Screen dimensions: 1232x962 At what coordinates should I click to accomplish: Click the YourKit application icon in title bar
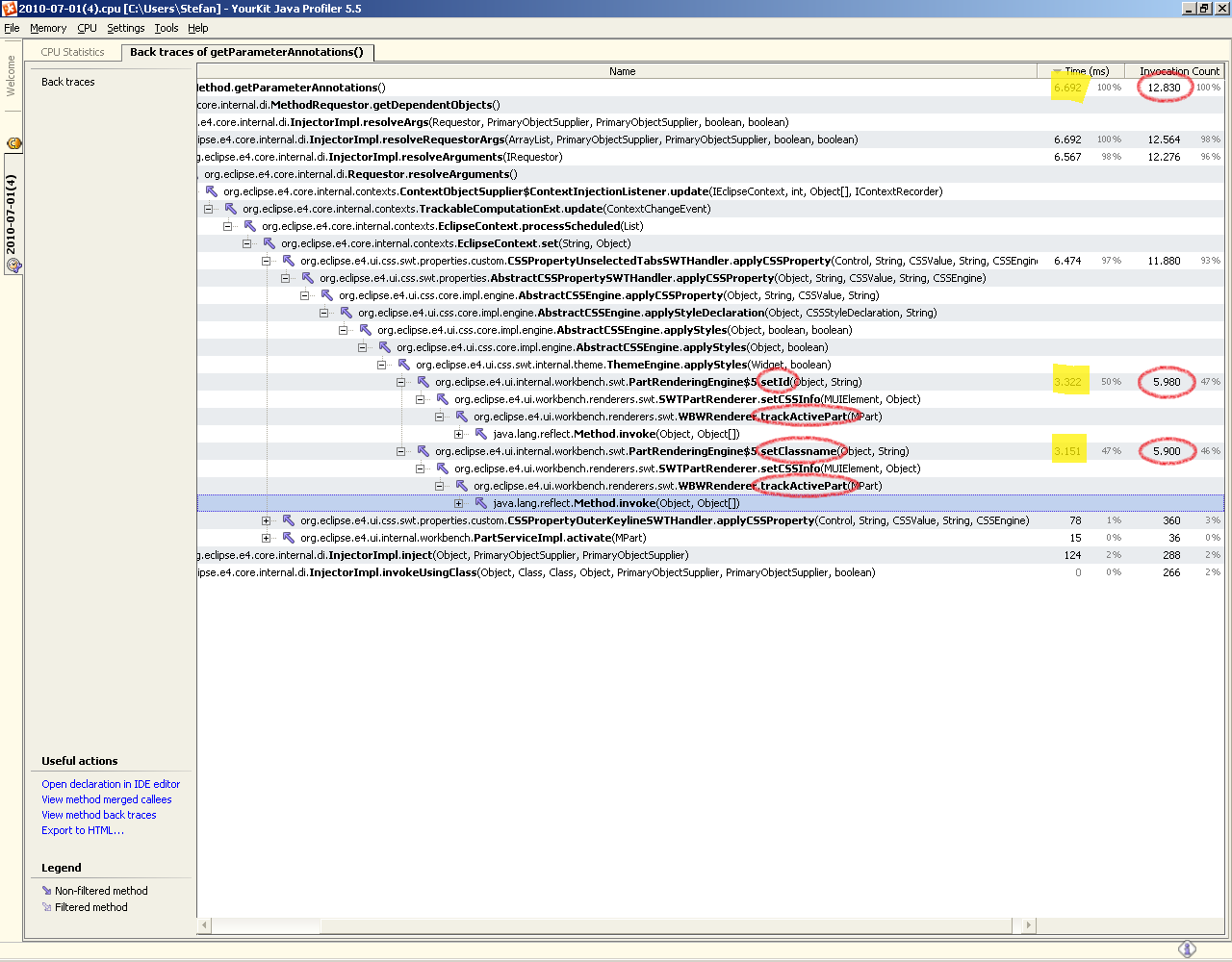(9, 9)
